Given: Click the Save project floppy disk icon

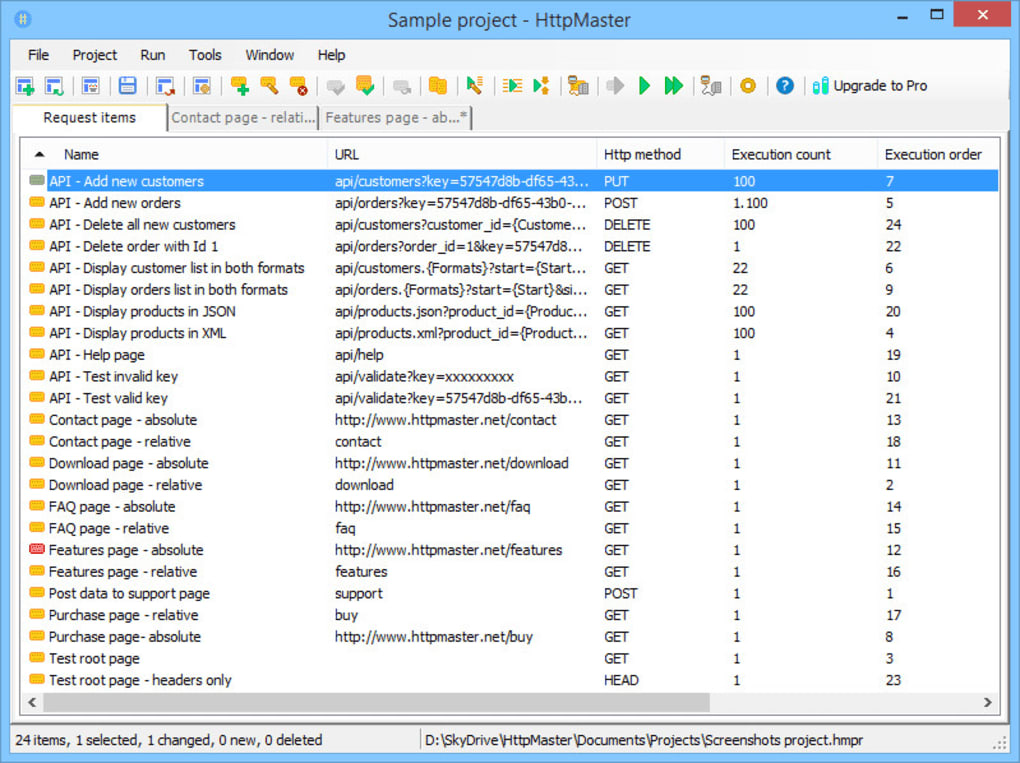Looking at the screenshot, I should pyautogui.click(x=128, y=86).
